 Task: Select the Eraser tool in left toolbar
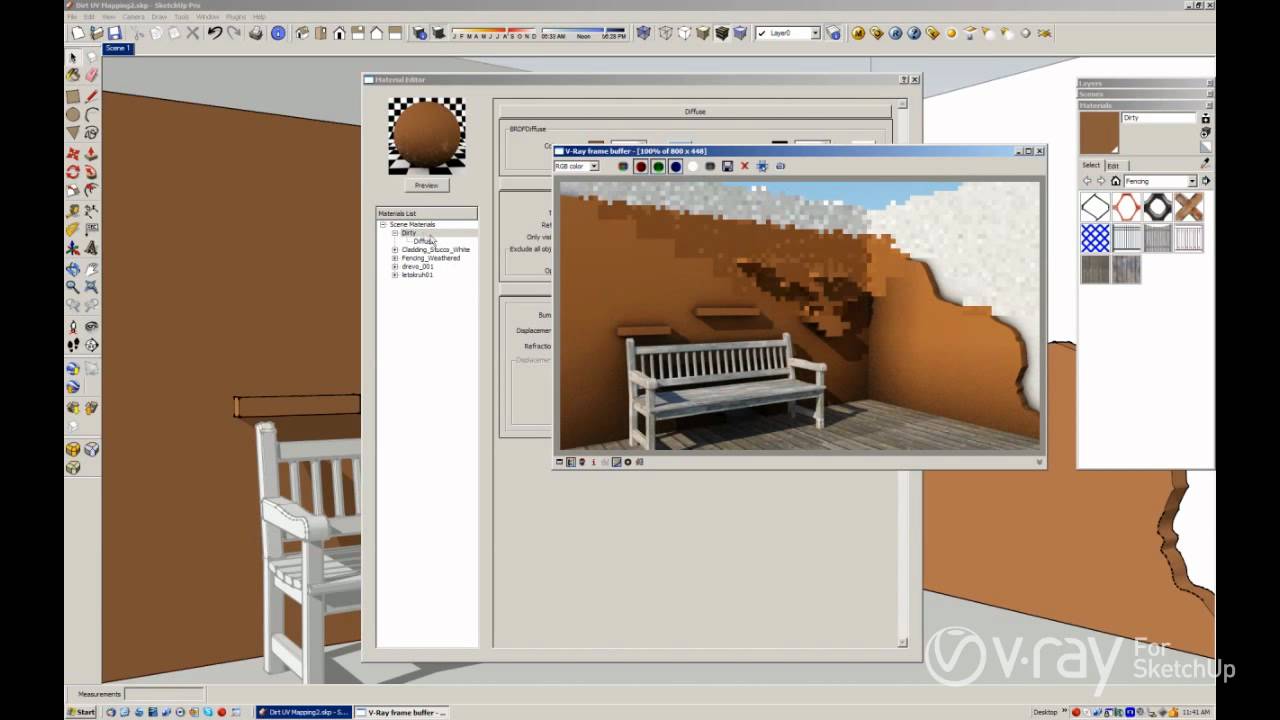[x=91, y=74]
